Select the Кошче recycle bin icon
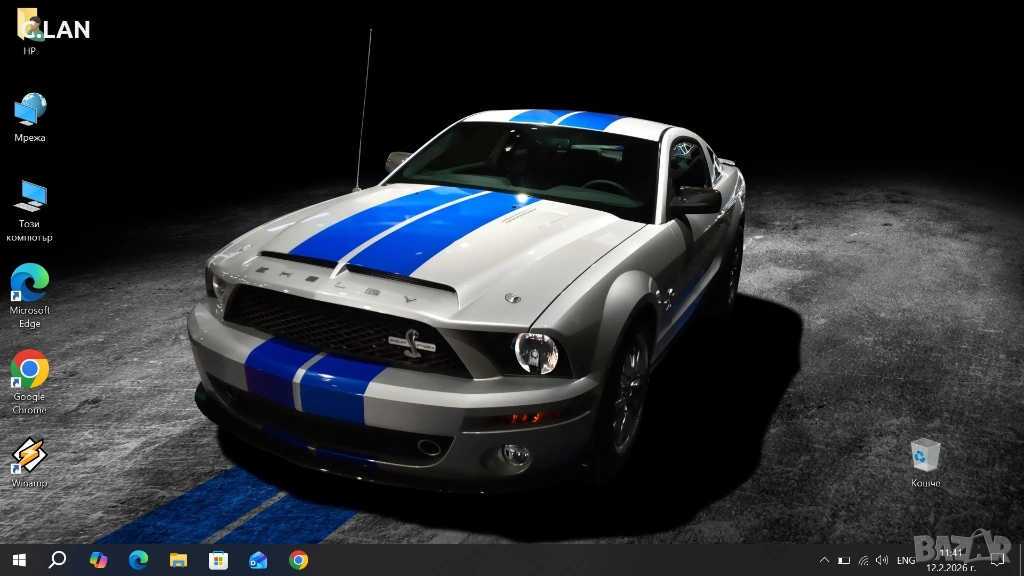The height and width of the screenshot is (576, 1024). (925, 456)
